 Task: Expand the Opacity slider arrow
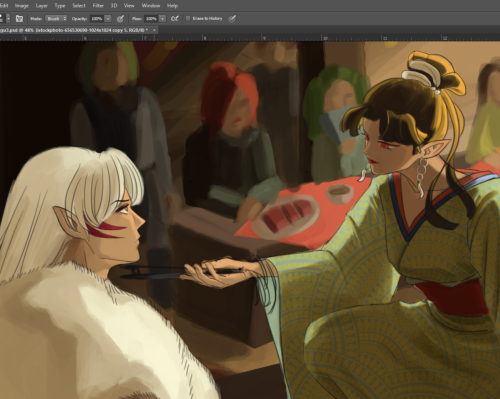point(108,19)
